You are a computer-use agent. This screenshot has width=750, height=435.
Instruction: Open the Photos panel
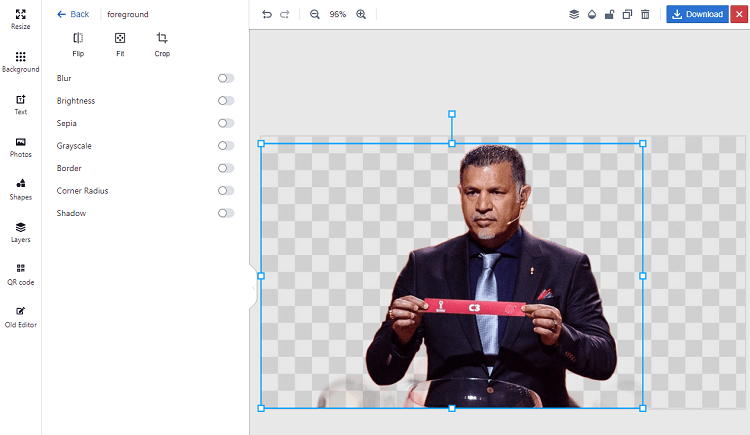[21, 147]
